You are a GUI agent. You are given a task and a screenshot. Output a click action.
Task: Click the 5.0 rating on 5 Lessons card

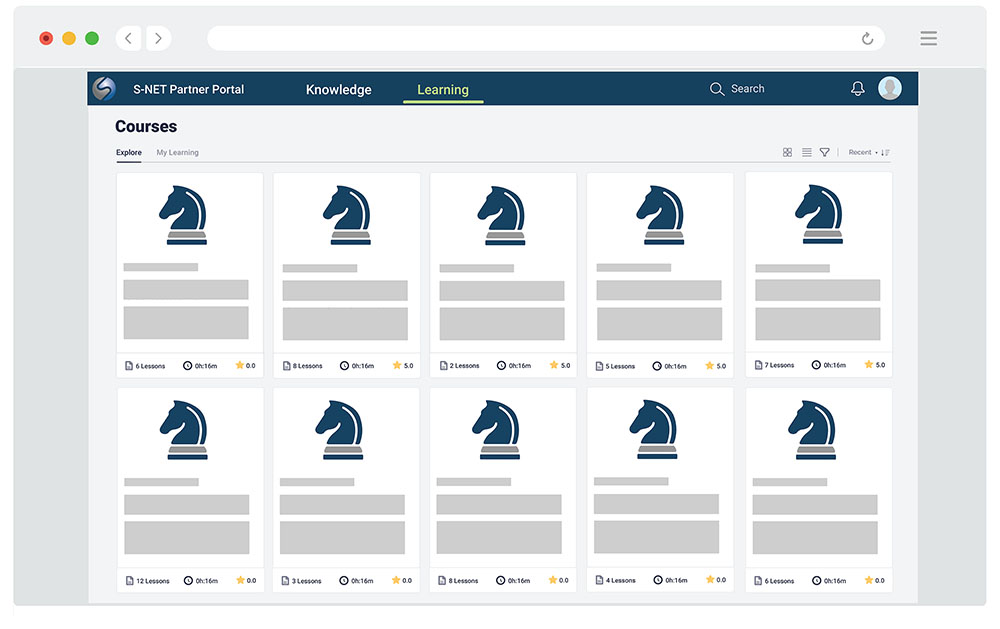click(721, 366)
